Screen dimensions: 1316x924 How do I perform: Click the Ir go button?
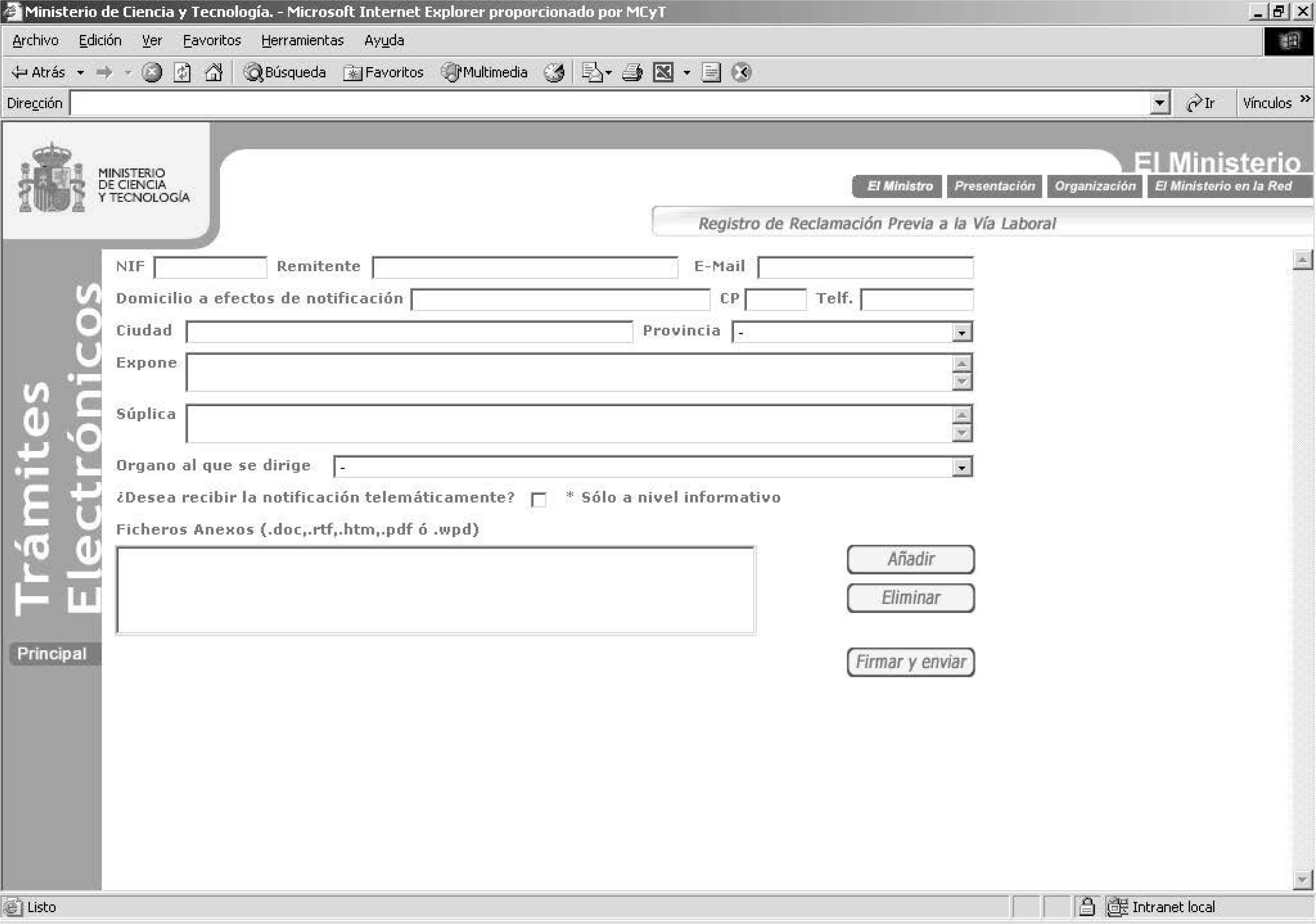coord(1201,104)
